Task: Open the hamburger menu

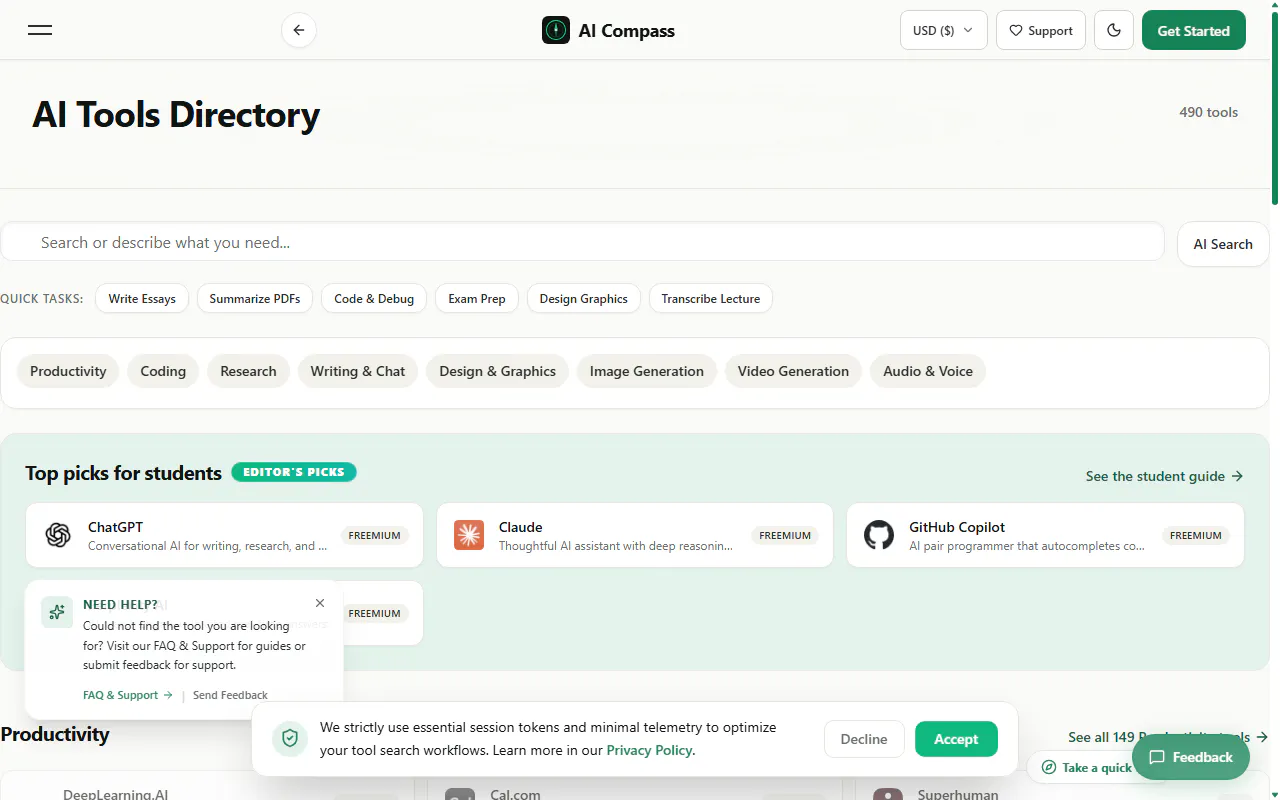Action: pos(40,30)
